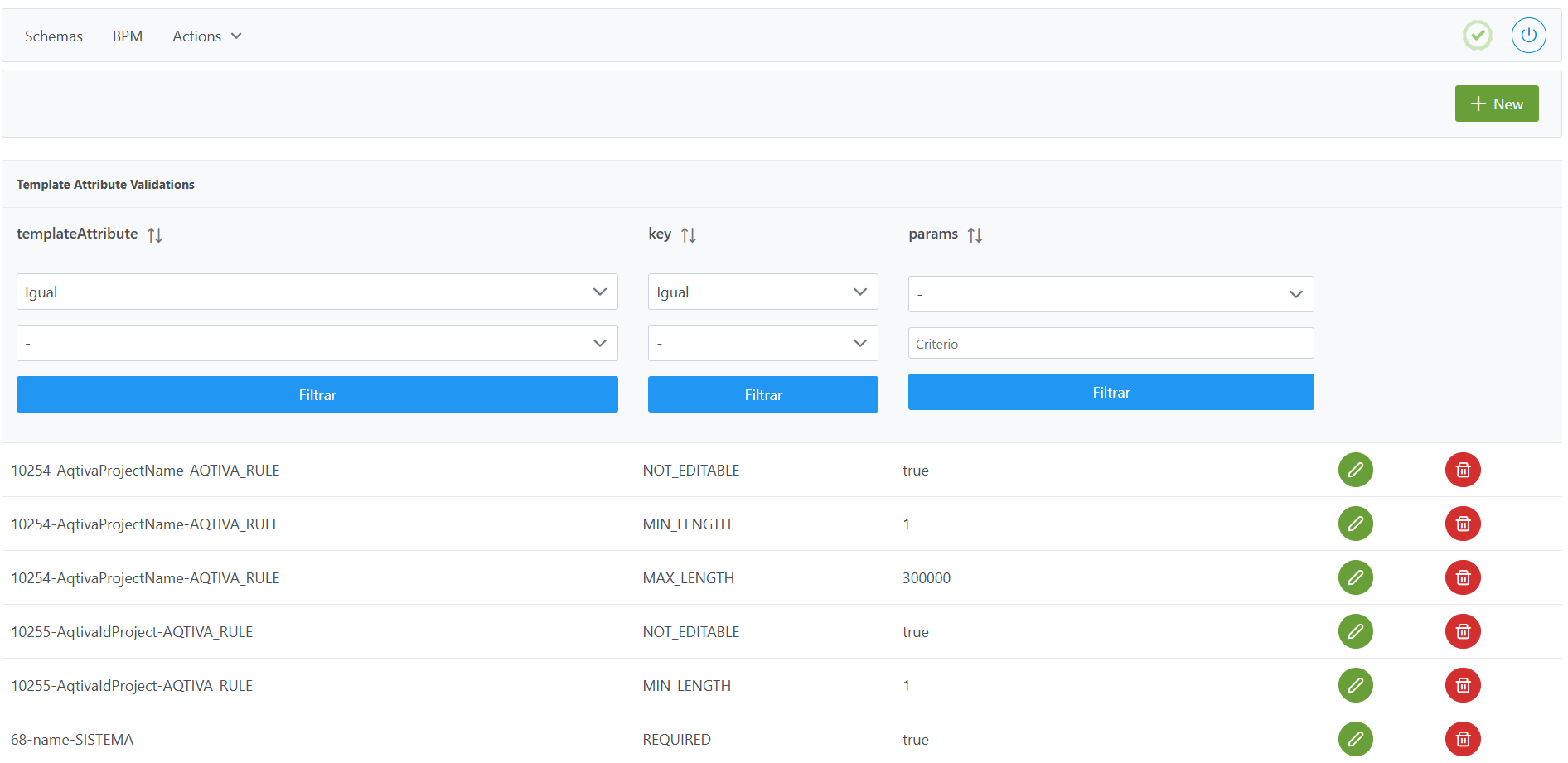Edit the MIN_LENGTH rule for 10255-AqtivaIdProject
Image resolution: width=1568 pixels, height=763 pixels.
click(x=1355, y=685)
